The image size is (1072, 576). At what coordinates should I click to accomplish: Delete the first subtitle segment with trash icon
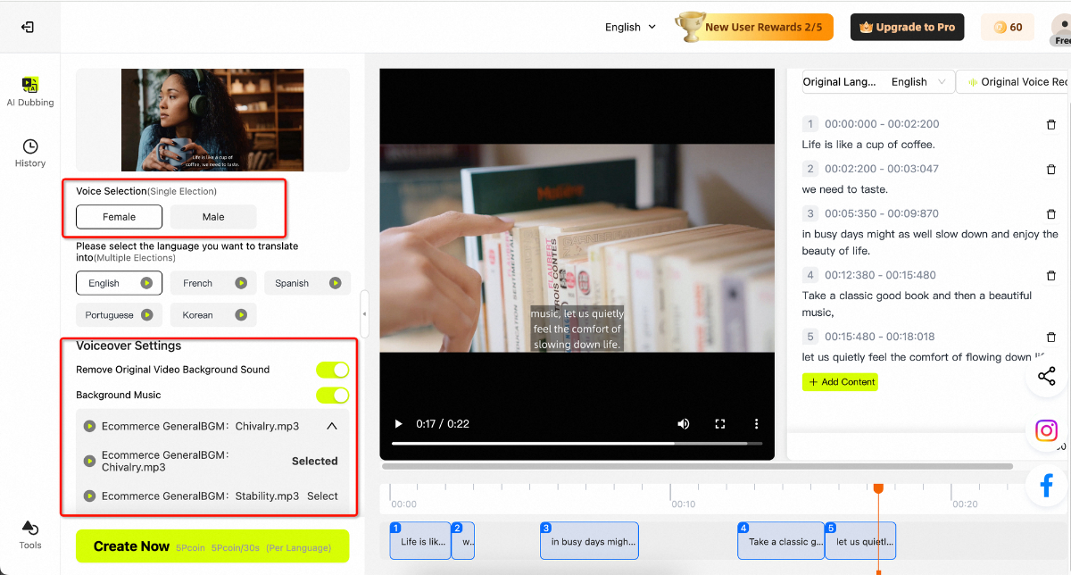point(1050,125)
